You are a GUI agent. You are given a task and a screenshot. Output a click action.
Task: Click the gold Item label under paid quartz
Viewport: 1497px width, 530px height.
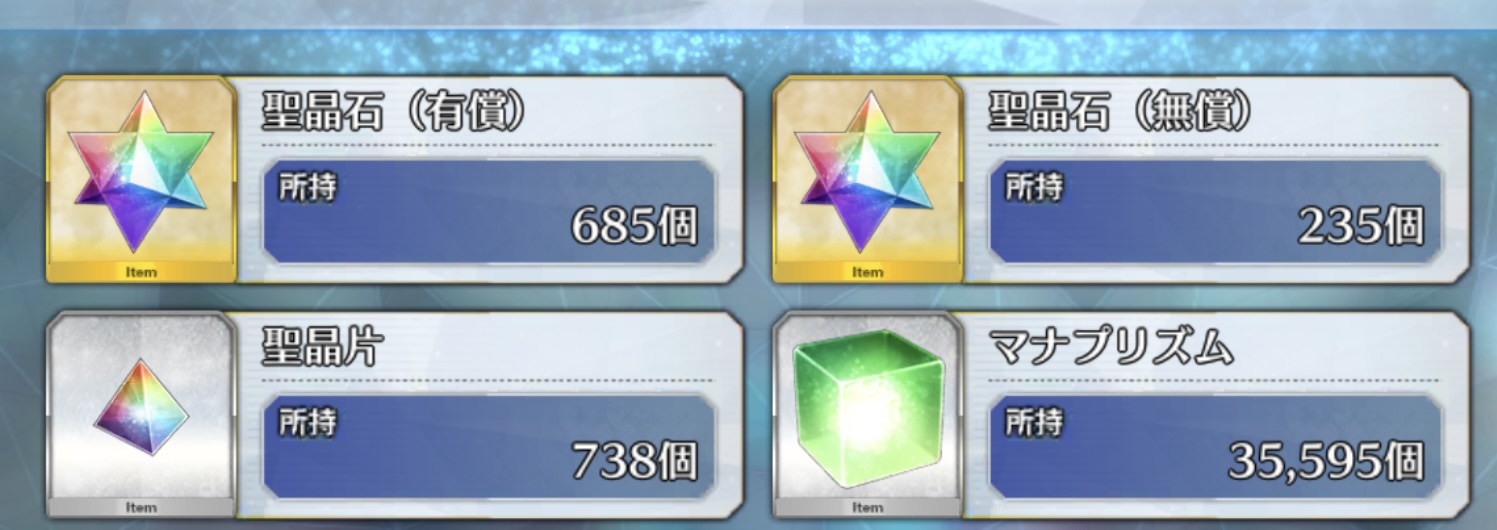(x=141, y=272)
